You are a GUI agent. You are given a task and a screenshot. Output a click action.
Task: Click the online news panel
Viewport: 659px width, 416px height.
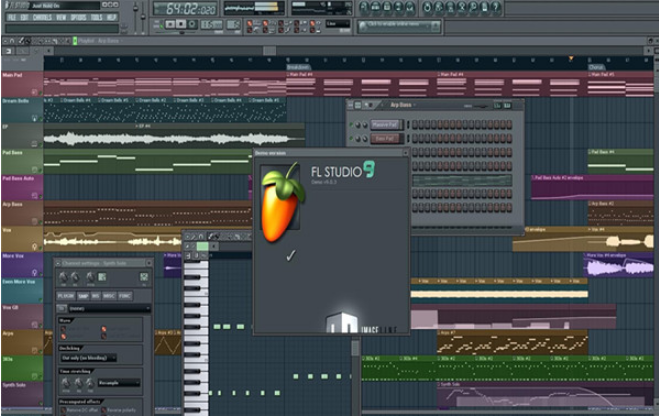(399, 26)
